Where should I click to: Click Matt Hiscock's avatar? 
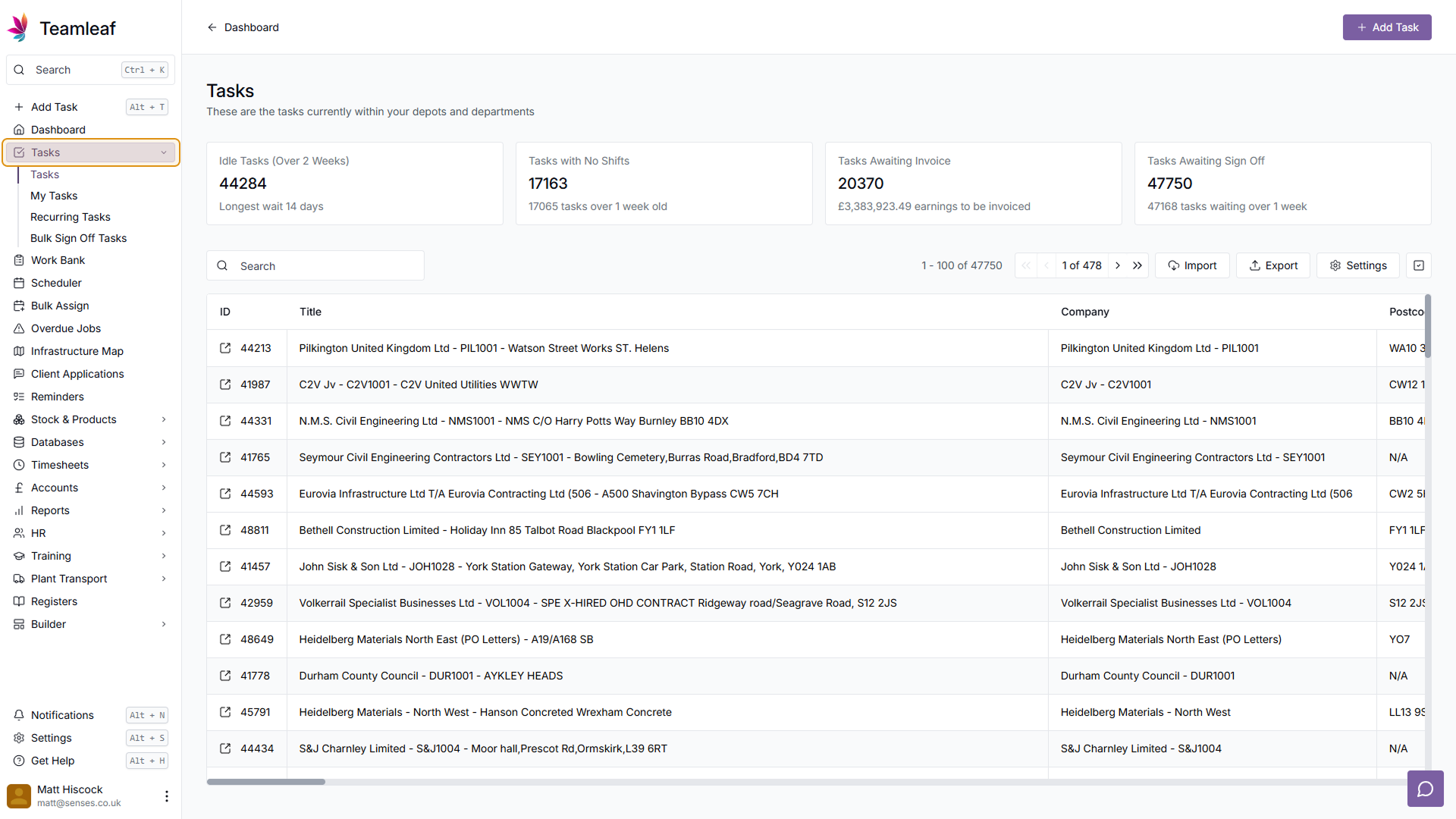pyautogui.click(x=19, y=795)
